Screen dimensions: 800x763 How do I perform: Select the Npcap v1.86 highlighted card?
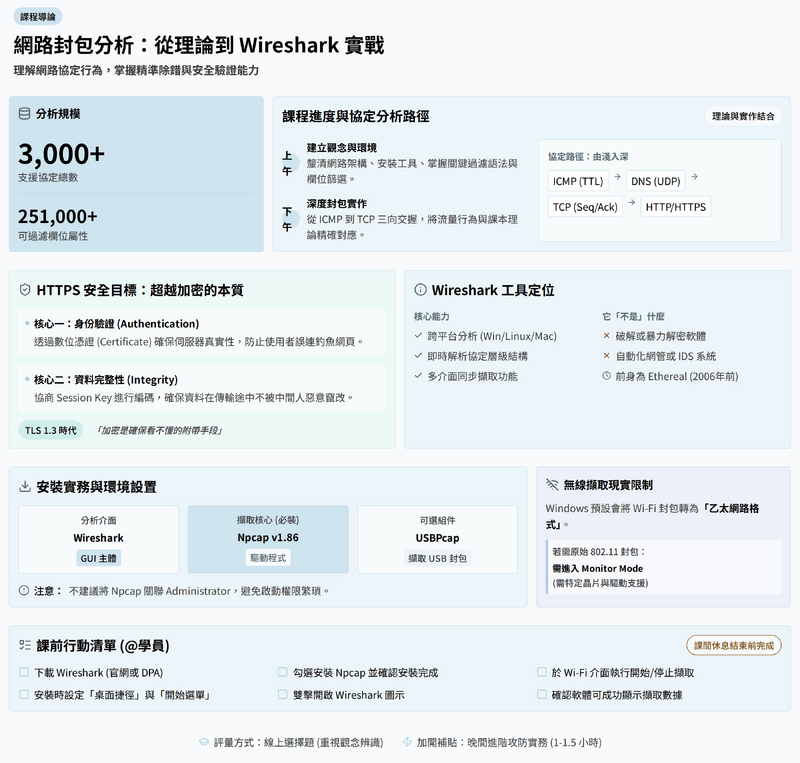click(x=268, y=539)
